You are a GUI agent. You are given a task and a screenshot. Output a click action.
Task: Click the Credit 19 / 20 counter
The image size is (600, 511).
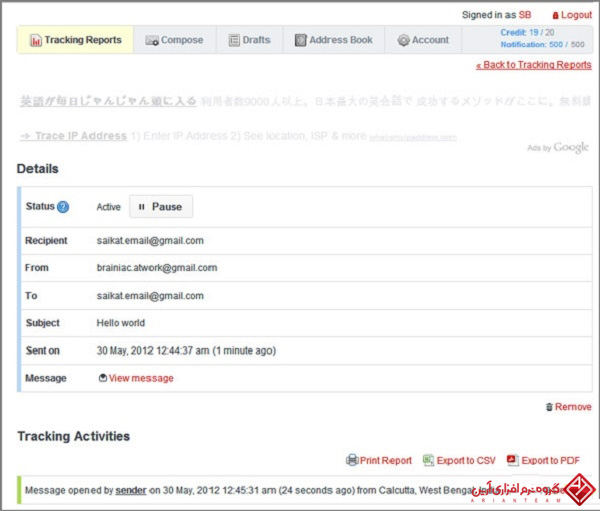tap(527, 33)
